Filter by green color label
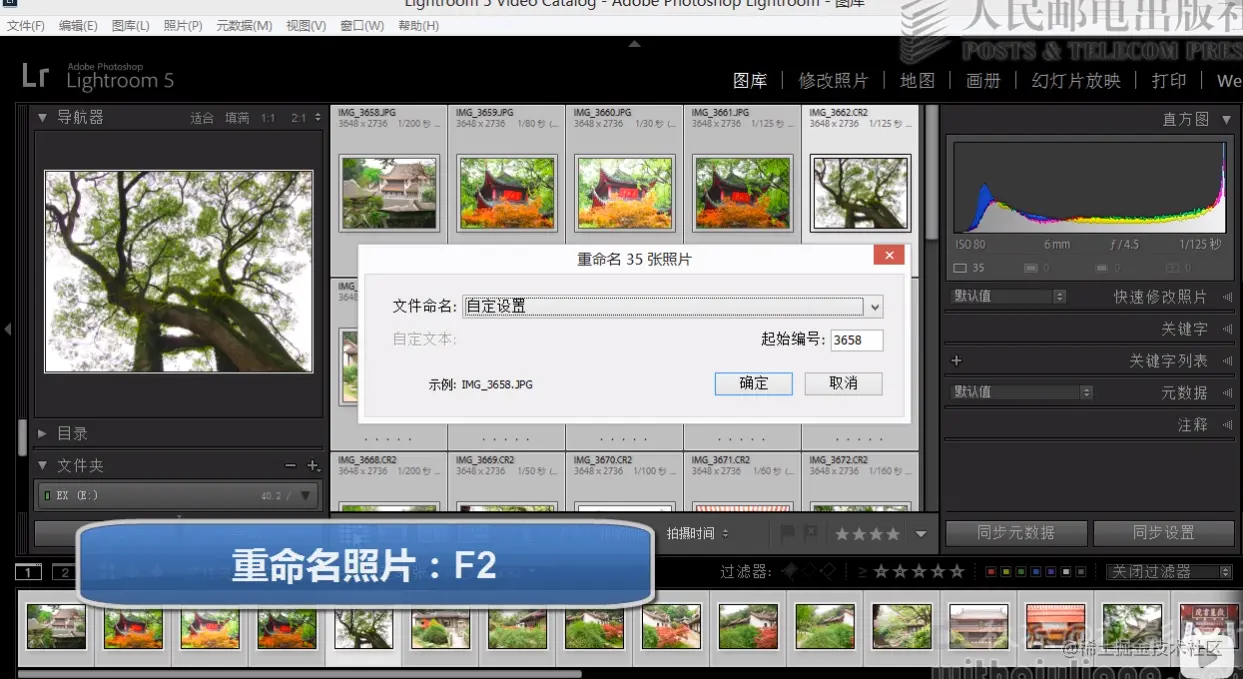 point(1020,572)
